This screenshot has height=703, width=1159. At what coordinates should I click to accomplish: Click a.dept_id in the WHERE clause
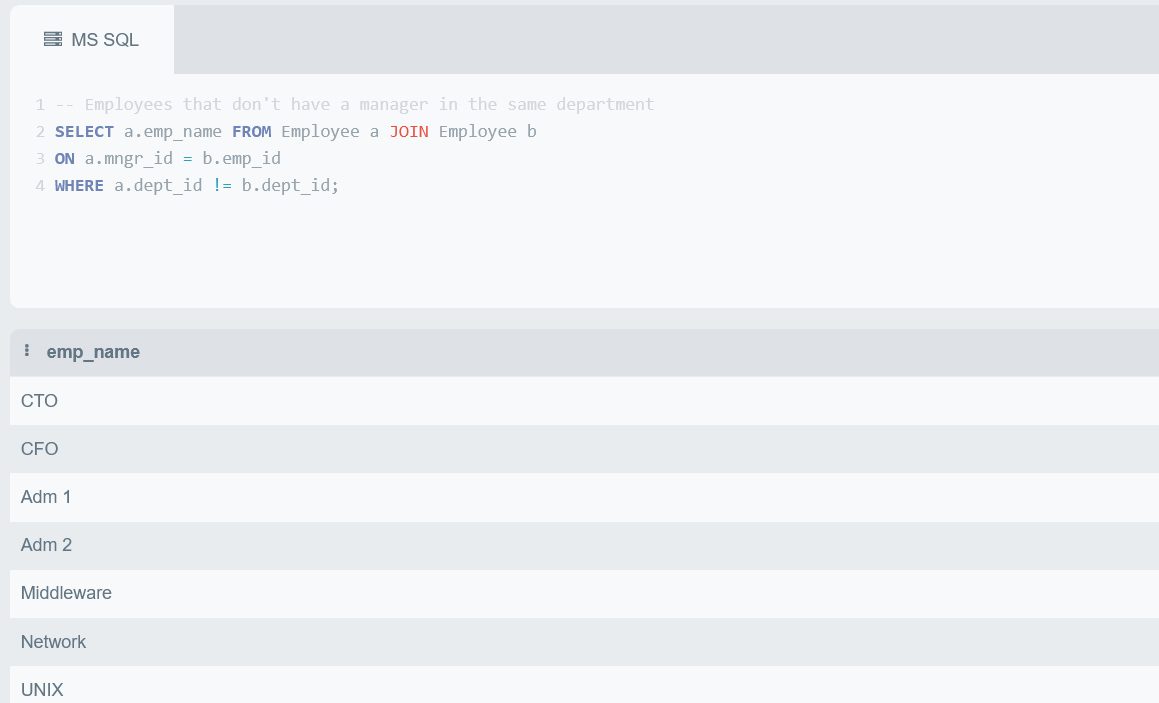(158, 186)
